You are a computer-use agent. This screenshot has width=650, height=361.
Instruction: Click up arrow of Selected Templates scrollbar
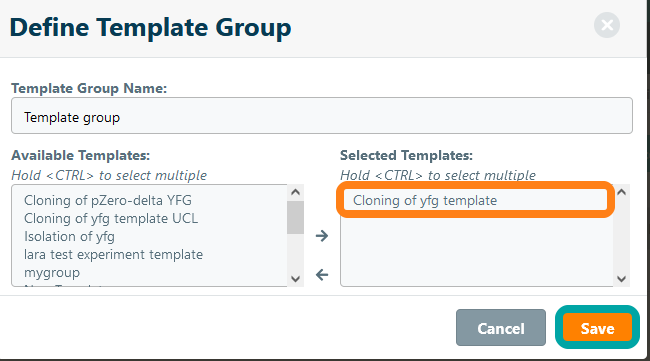coord(621,192)
